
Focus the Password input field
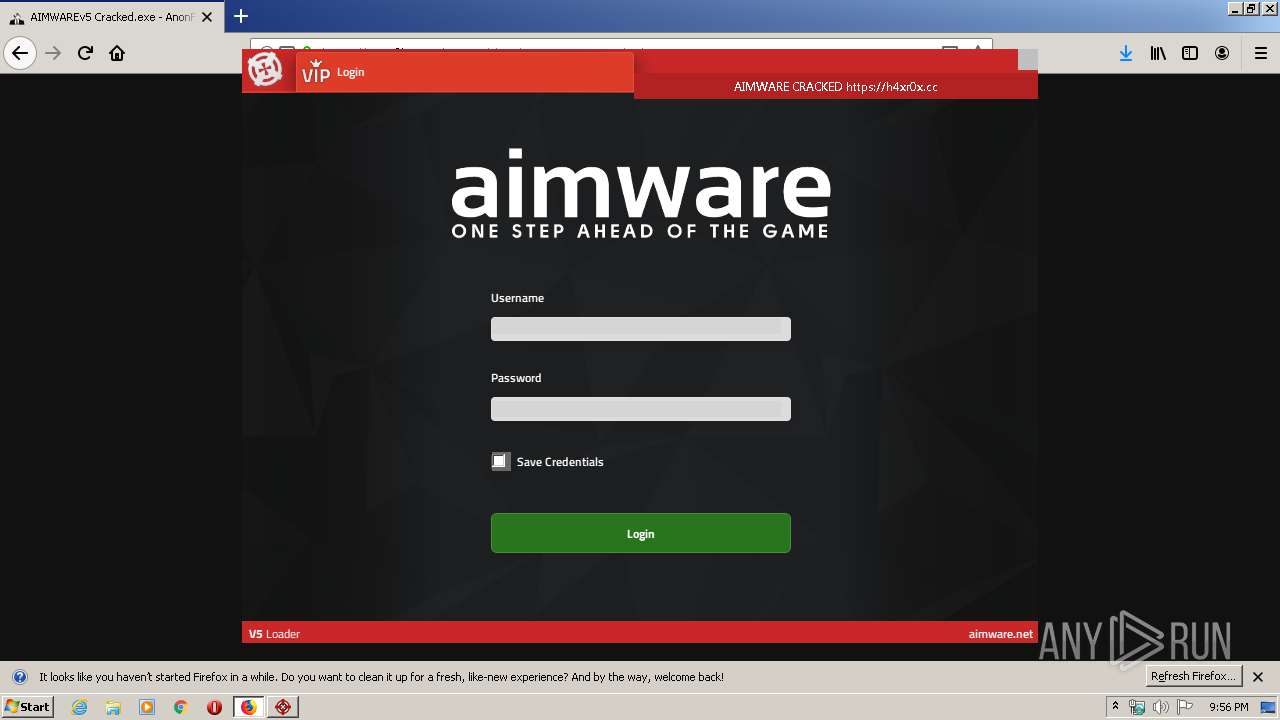point(641,409)
